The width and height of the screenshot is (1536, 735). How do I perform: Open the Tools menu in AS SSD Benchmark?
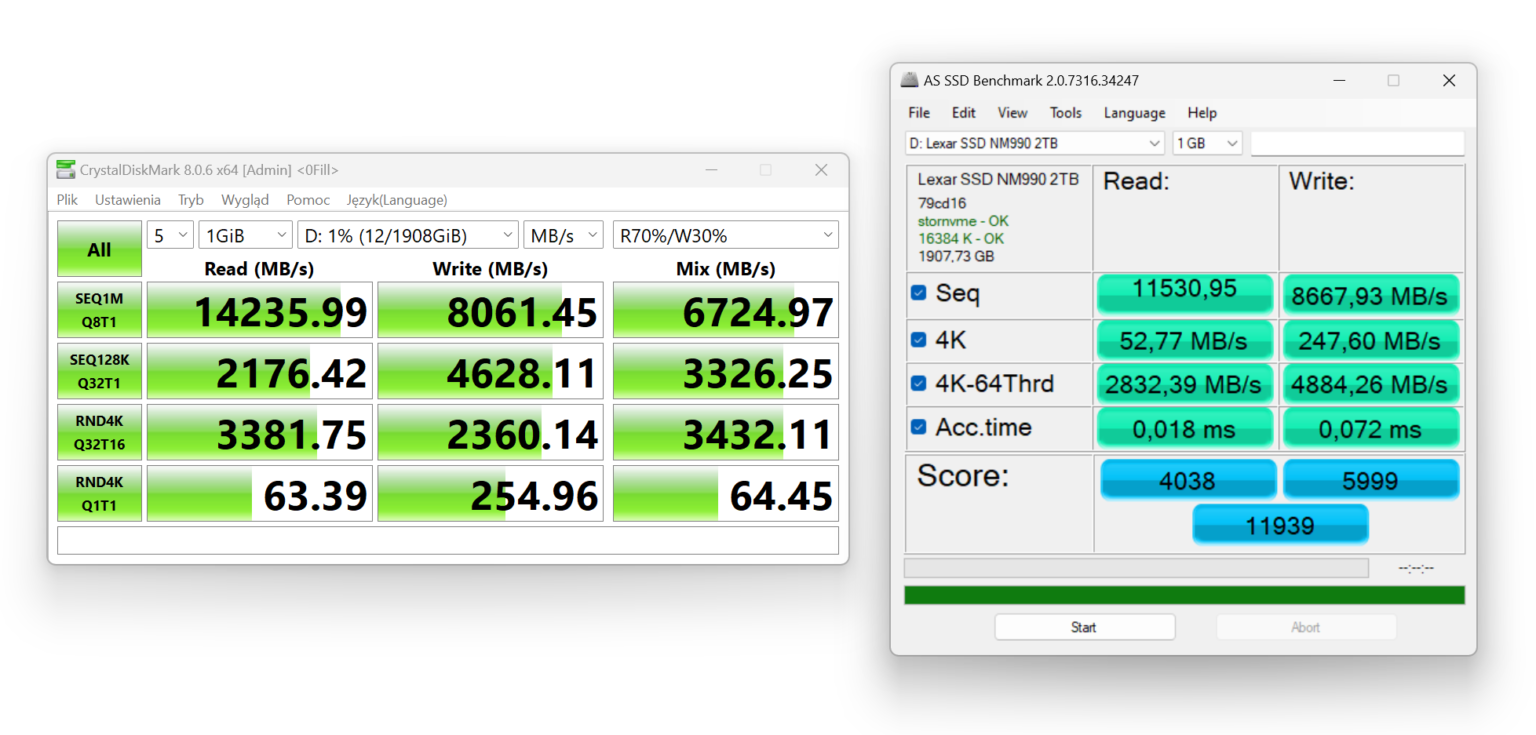[x=1065, y=113]
